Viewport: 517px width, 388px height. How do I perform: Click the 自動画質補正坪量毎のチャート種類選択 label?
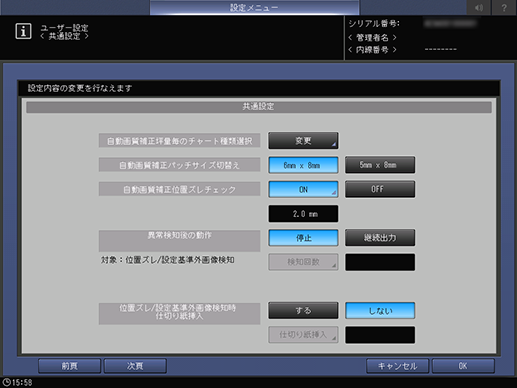pos(179,141)
